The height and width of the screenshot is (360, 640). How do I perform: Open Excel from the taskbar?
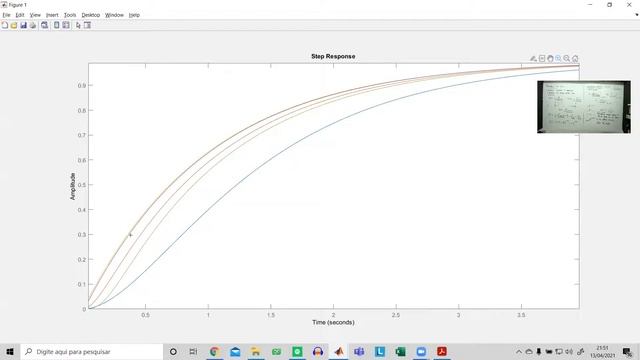tap(400, 351)
